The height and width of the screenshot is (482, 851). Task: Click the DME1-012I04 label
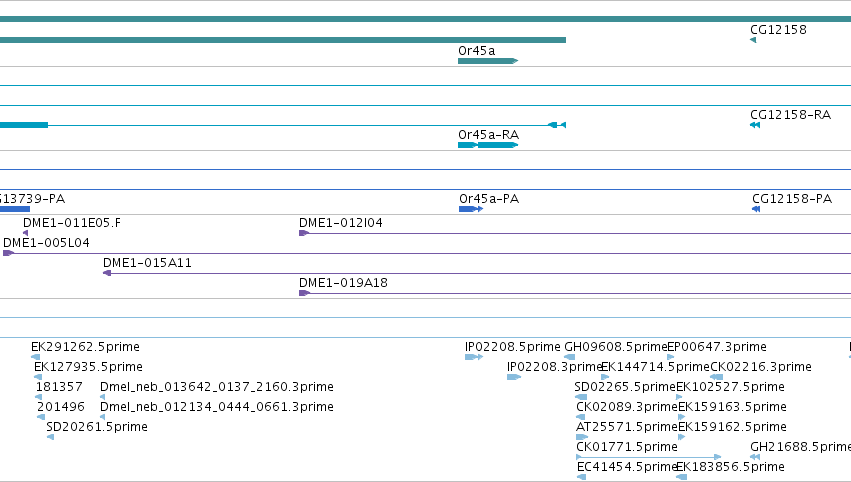[x=340, y=223]
